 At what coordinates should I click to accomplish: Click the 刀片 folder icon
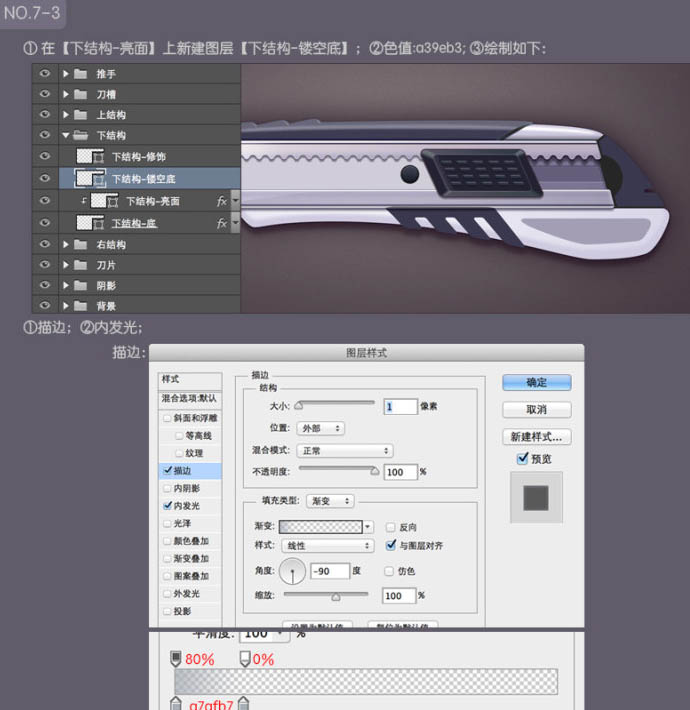tap(81, 265)
